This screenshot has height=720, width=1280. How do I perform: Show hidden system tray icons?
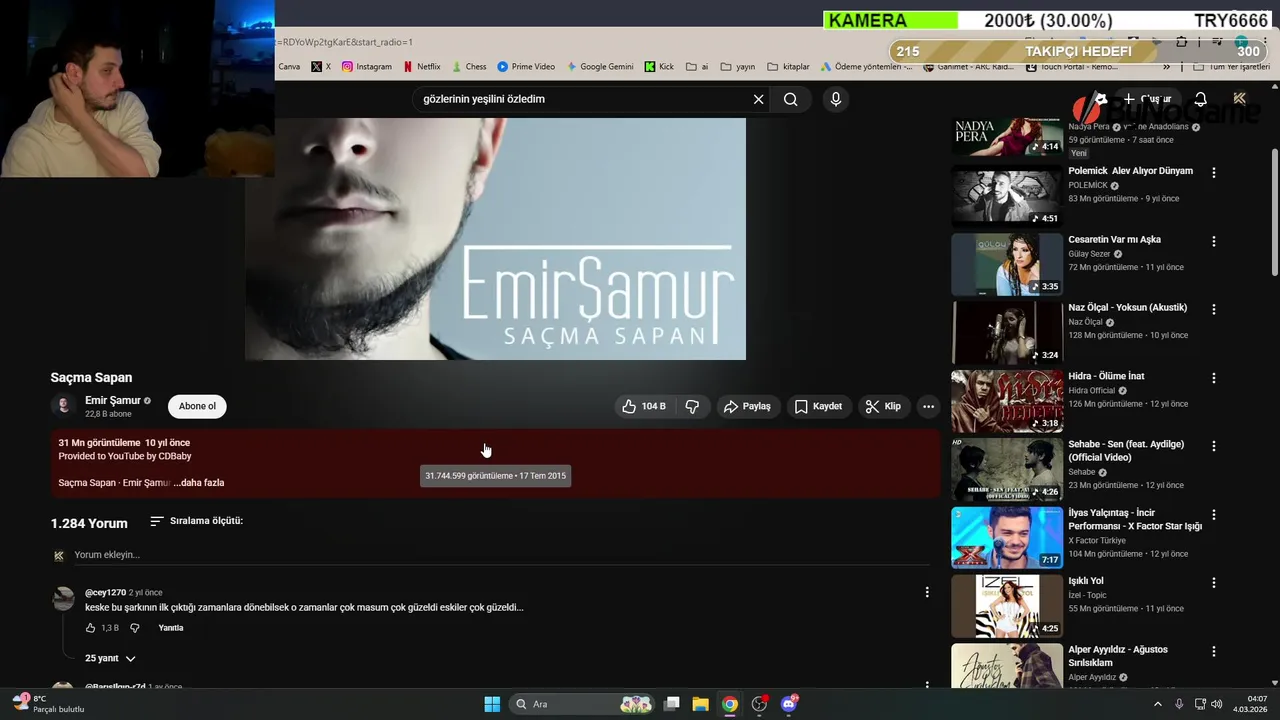tap(1158, 704)
